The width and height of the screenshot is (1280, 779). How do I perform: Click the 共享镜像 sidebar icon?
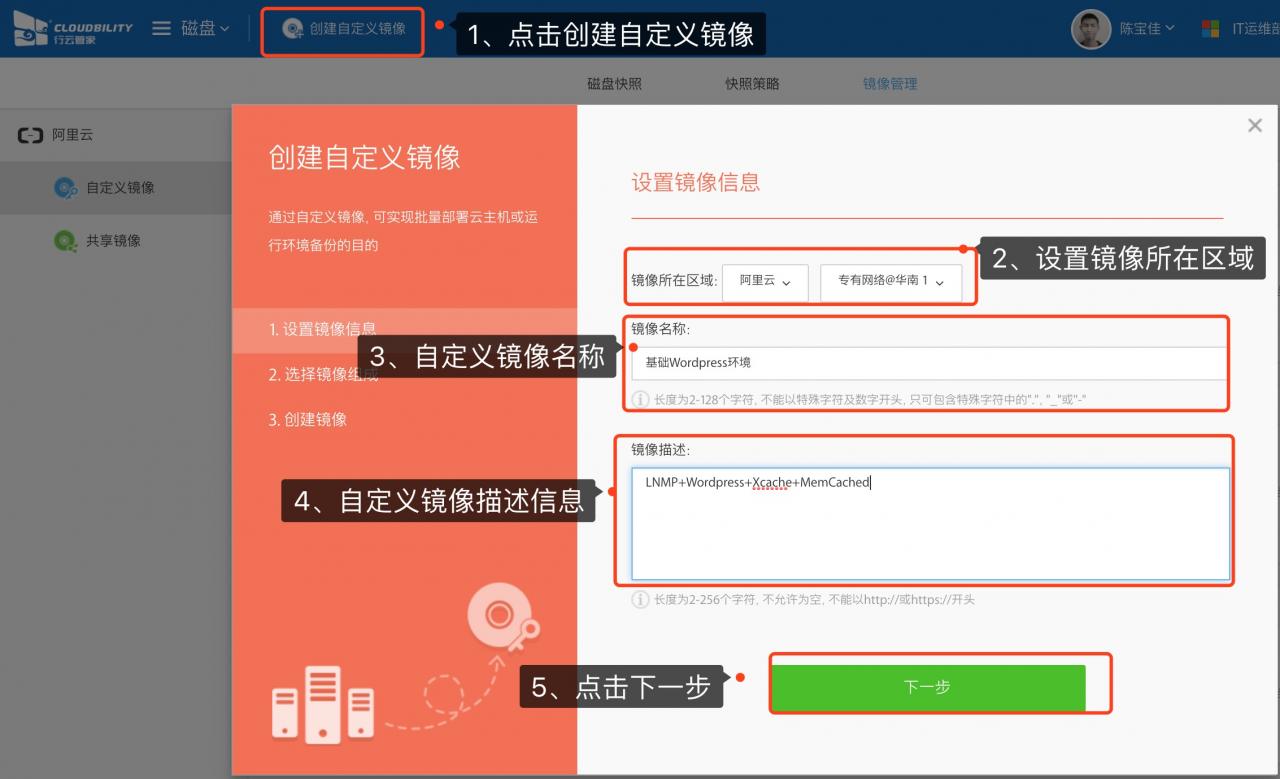pos(66,240)
